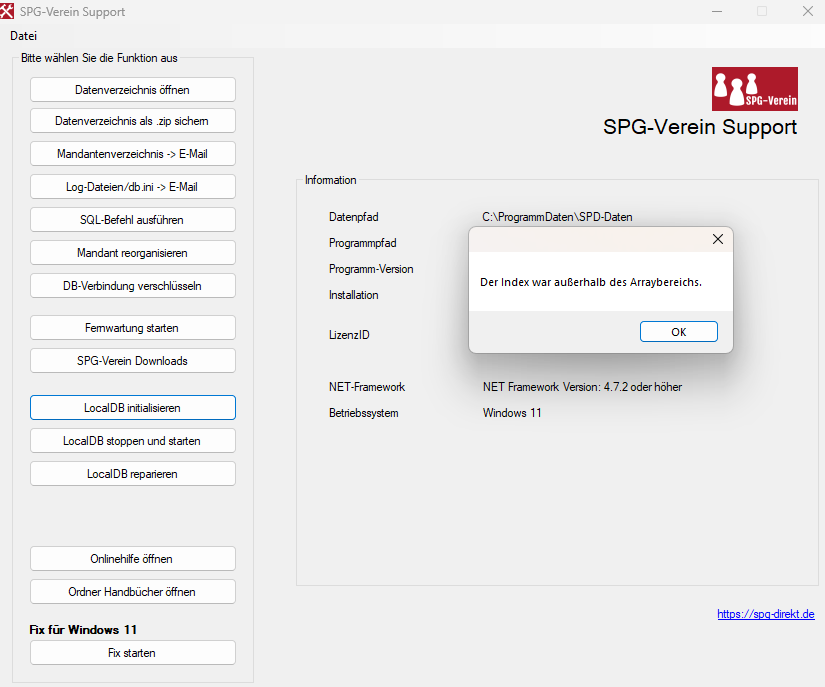The width and height of the screenshot is (825, 687).
Task: Confirm error dialog with OK
Action: (x=679, y=332)
